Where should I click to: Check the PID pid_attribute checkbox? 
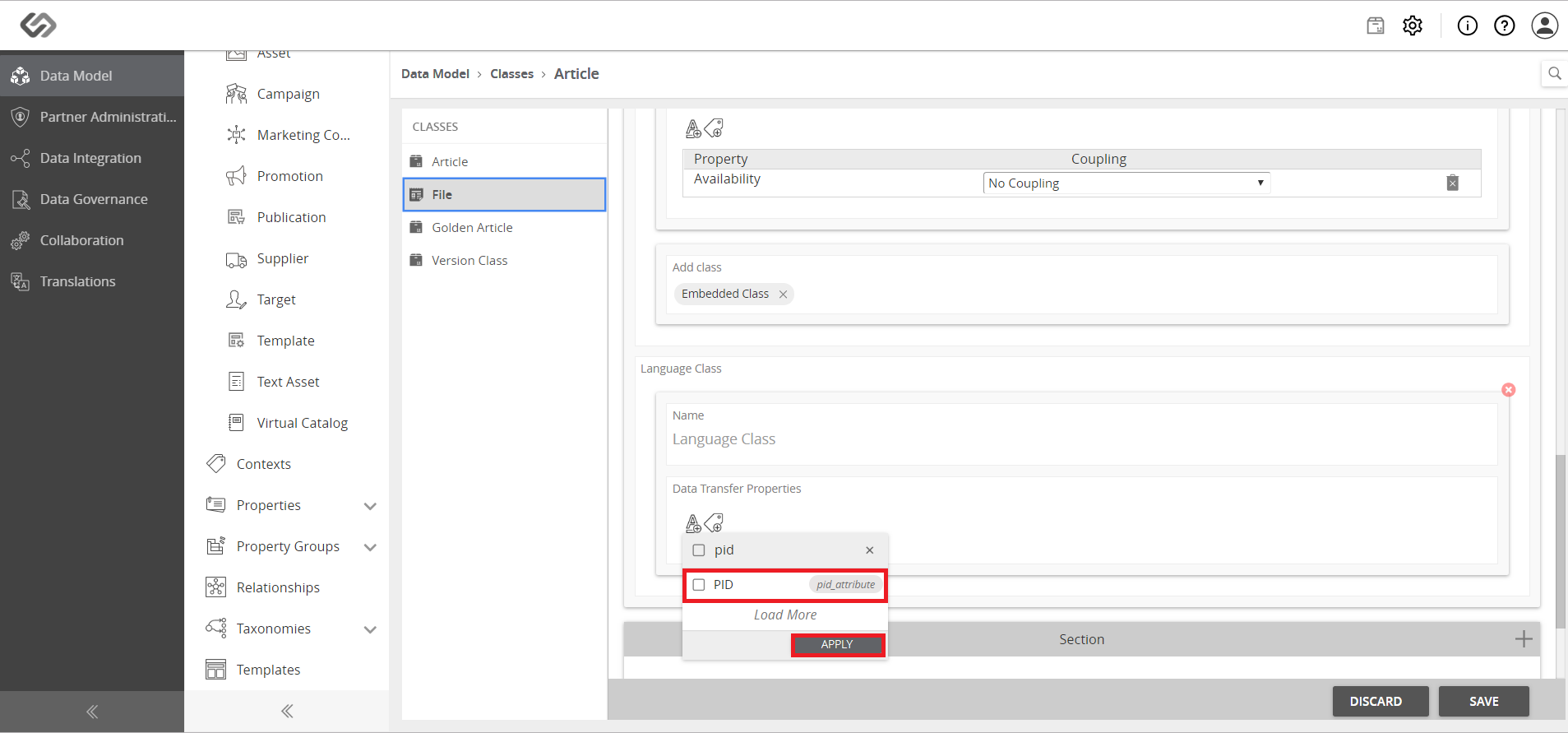[699, 585]
